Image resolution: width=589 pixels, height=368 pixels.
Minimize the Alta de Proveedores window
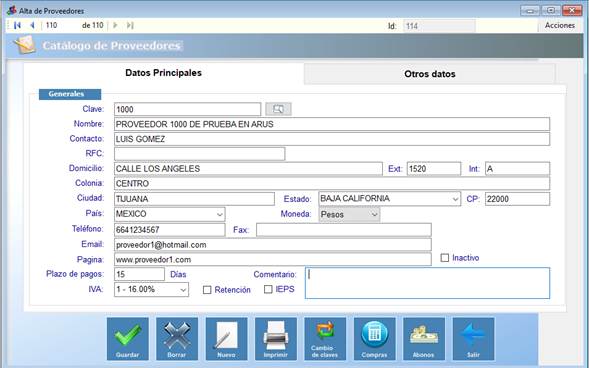pos(530,11)
